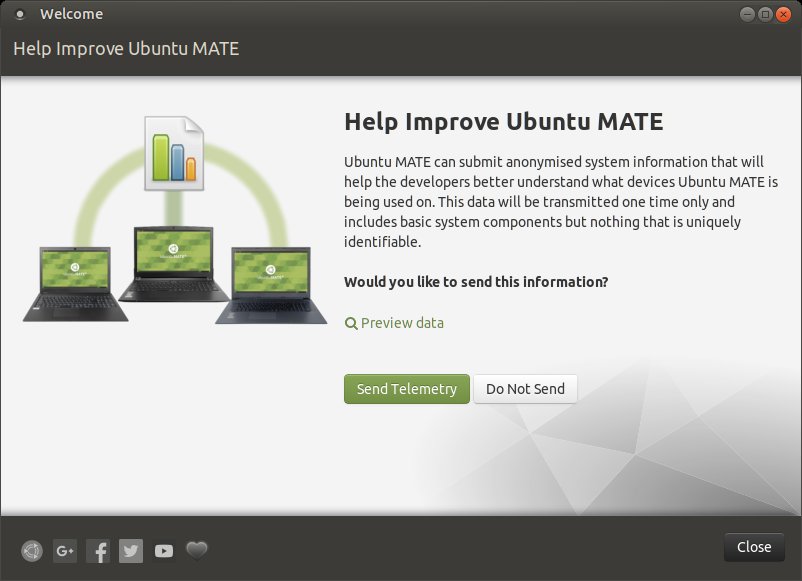This screenshot has width=802, height=581.
Task: Click the 'Help Improve Ubuntu MATE' heading
Action: 504,122
